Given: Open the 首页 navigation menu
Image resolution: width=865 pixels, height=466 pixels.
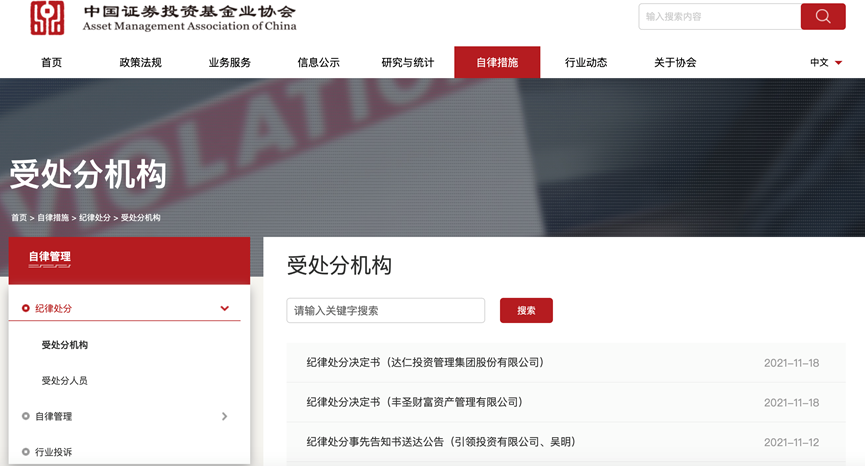Looking at the screenshot, I should pos(51,62).
